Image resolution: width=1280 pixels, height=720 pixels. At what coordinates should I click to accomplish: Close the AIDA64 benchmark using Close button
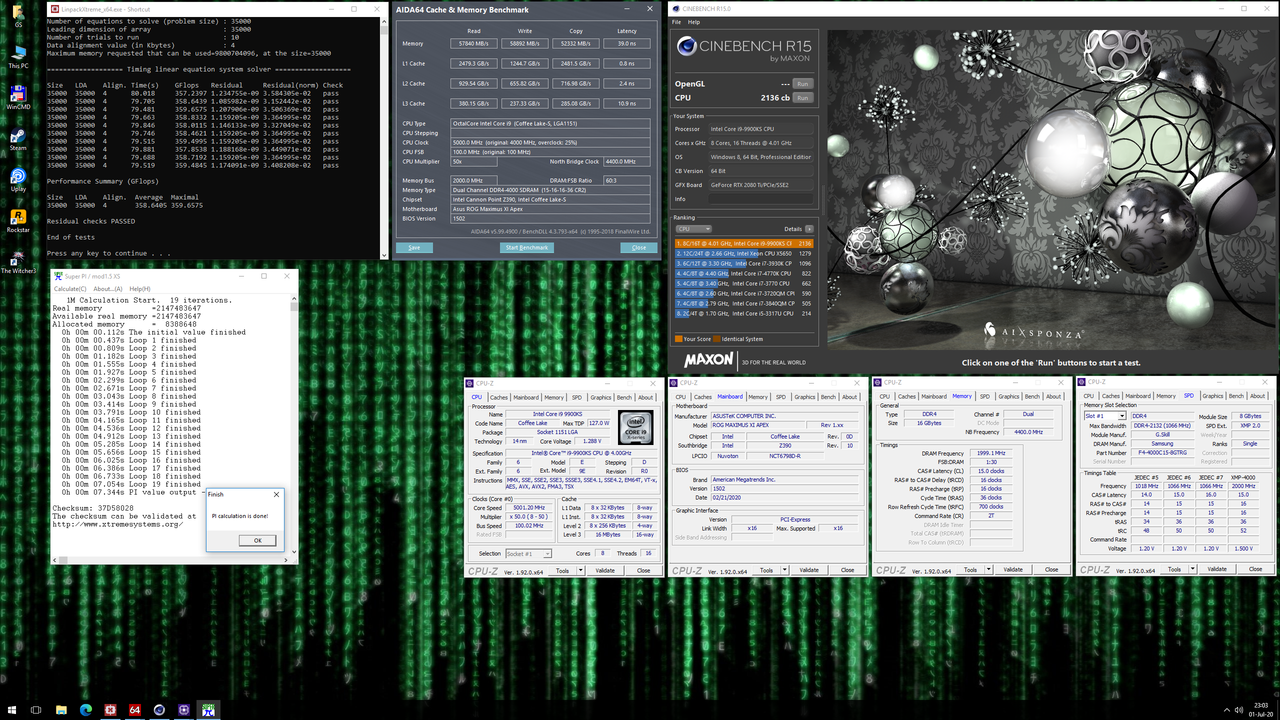(x=639, y=247)
